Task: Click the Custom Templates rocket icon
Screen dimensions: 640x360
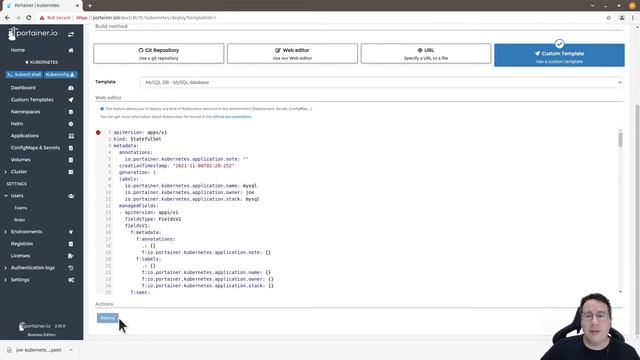Action: pos(71,100)
